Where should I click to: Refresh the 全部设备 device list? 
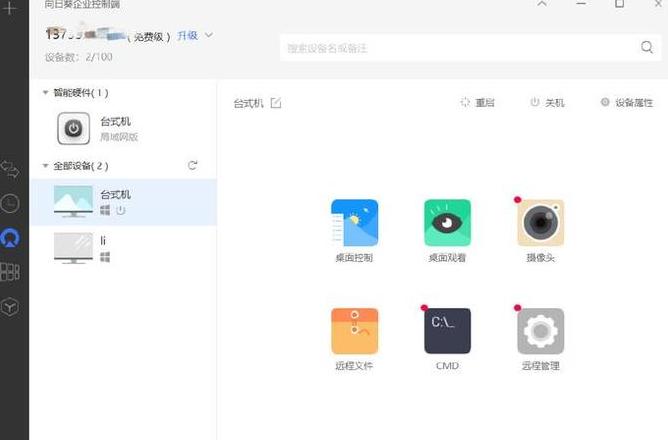(x=193, y=165)
